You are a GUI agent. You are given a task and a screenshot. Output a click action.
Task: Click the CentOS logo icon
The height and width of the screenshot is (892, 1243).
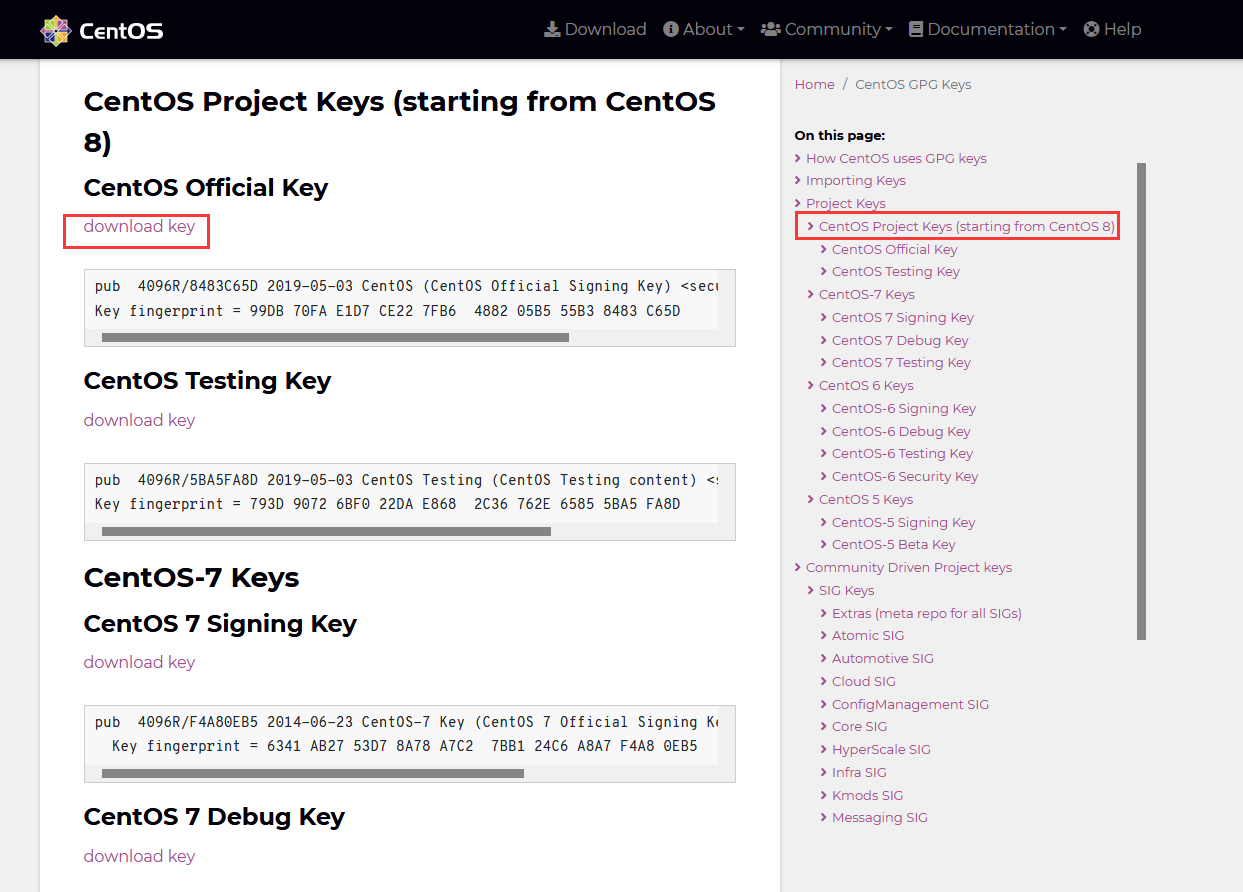56,30
